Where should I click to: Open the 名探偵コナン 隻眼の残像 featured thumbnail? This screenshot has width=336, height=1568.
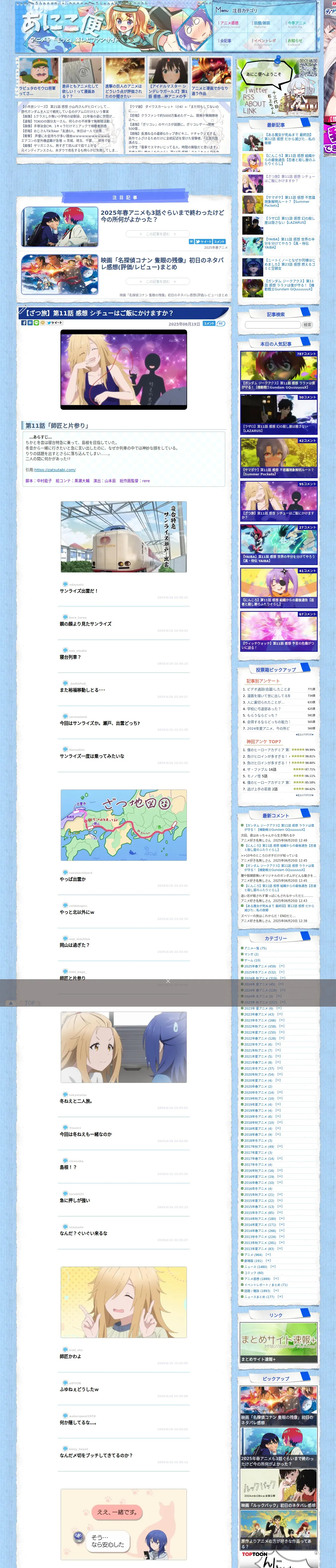pos(59,274)
